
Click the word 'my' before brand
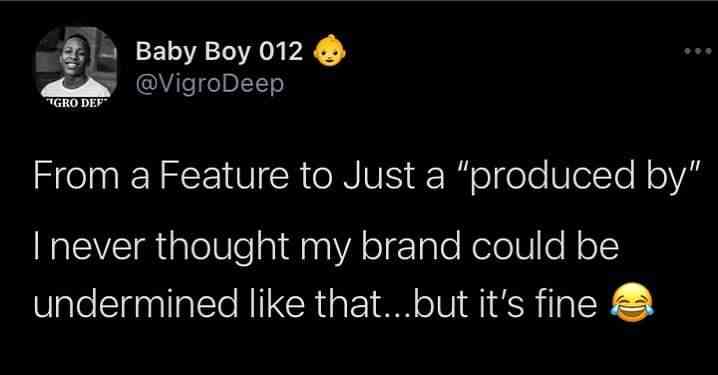tap(324, 250)
